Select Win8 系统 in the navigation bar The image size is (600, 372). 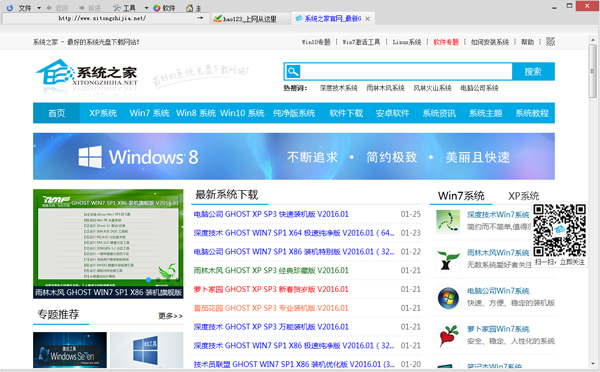(196, 113)
